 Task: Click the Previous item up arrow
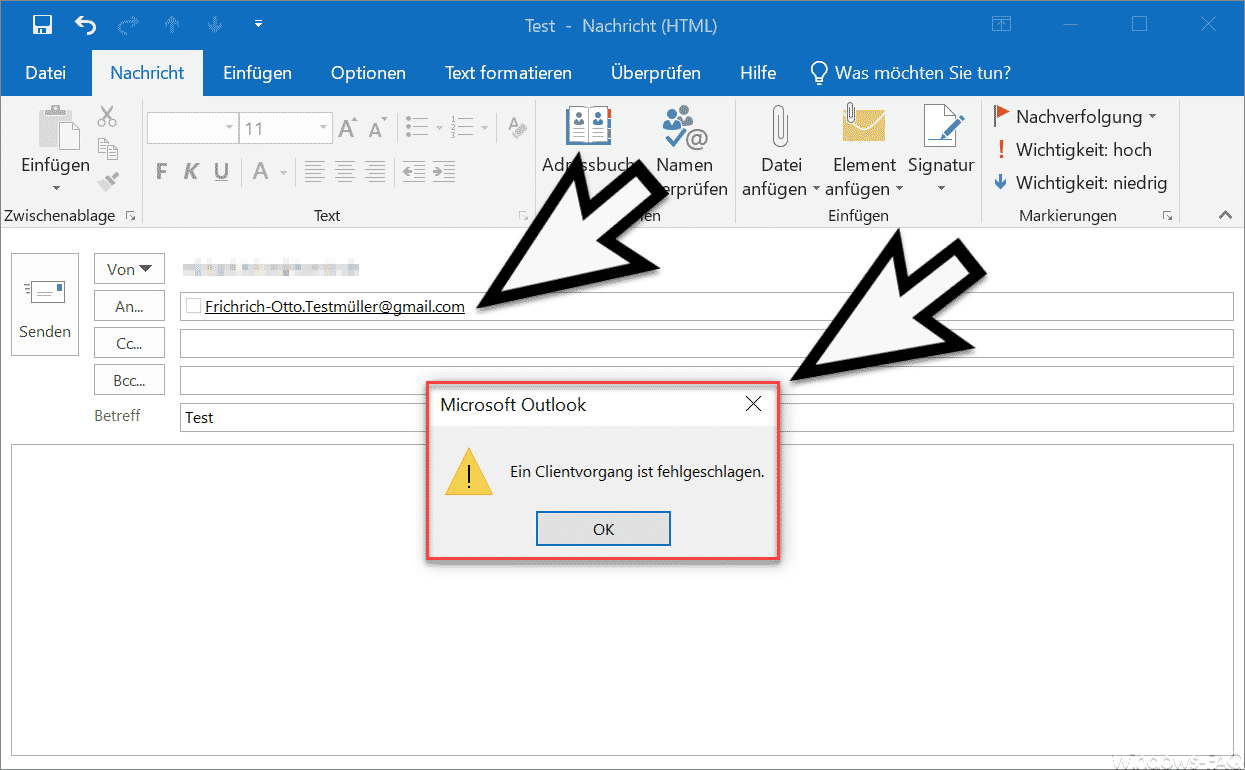(173, 24)
